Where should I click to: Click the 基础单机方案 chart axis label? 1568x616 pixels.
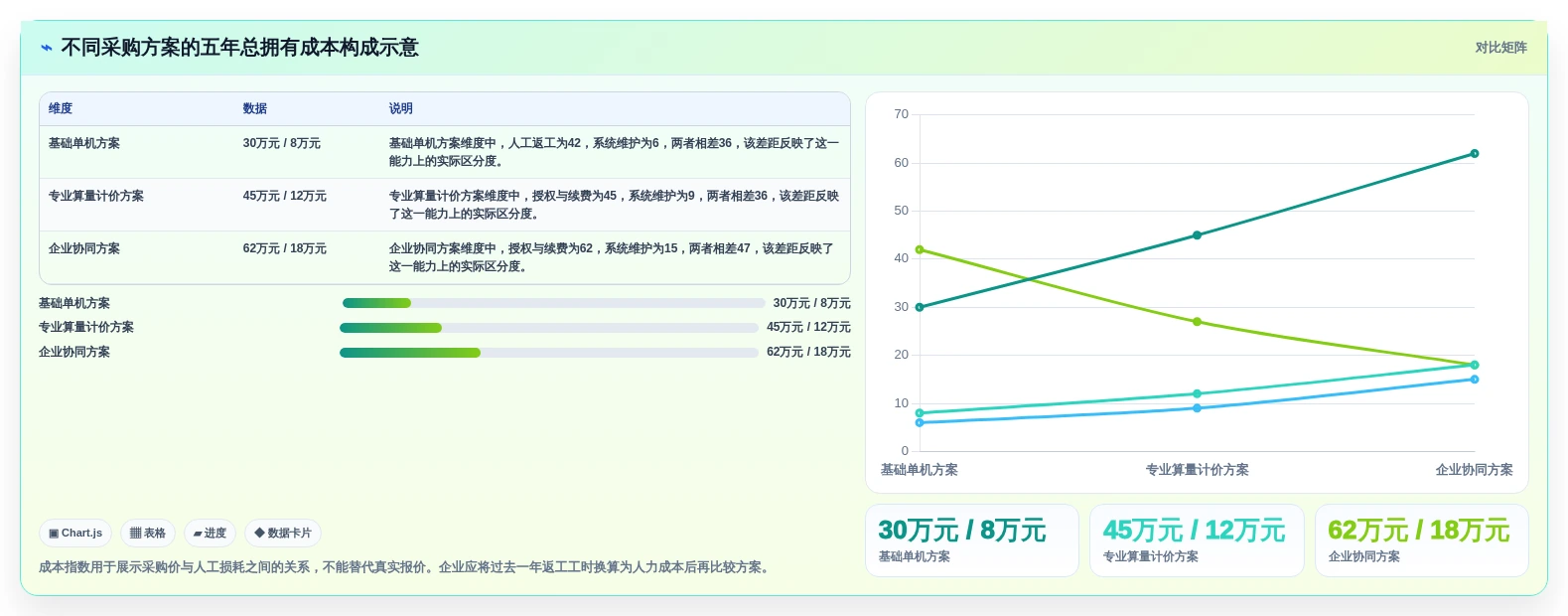920,470
